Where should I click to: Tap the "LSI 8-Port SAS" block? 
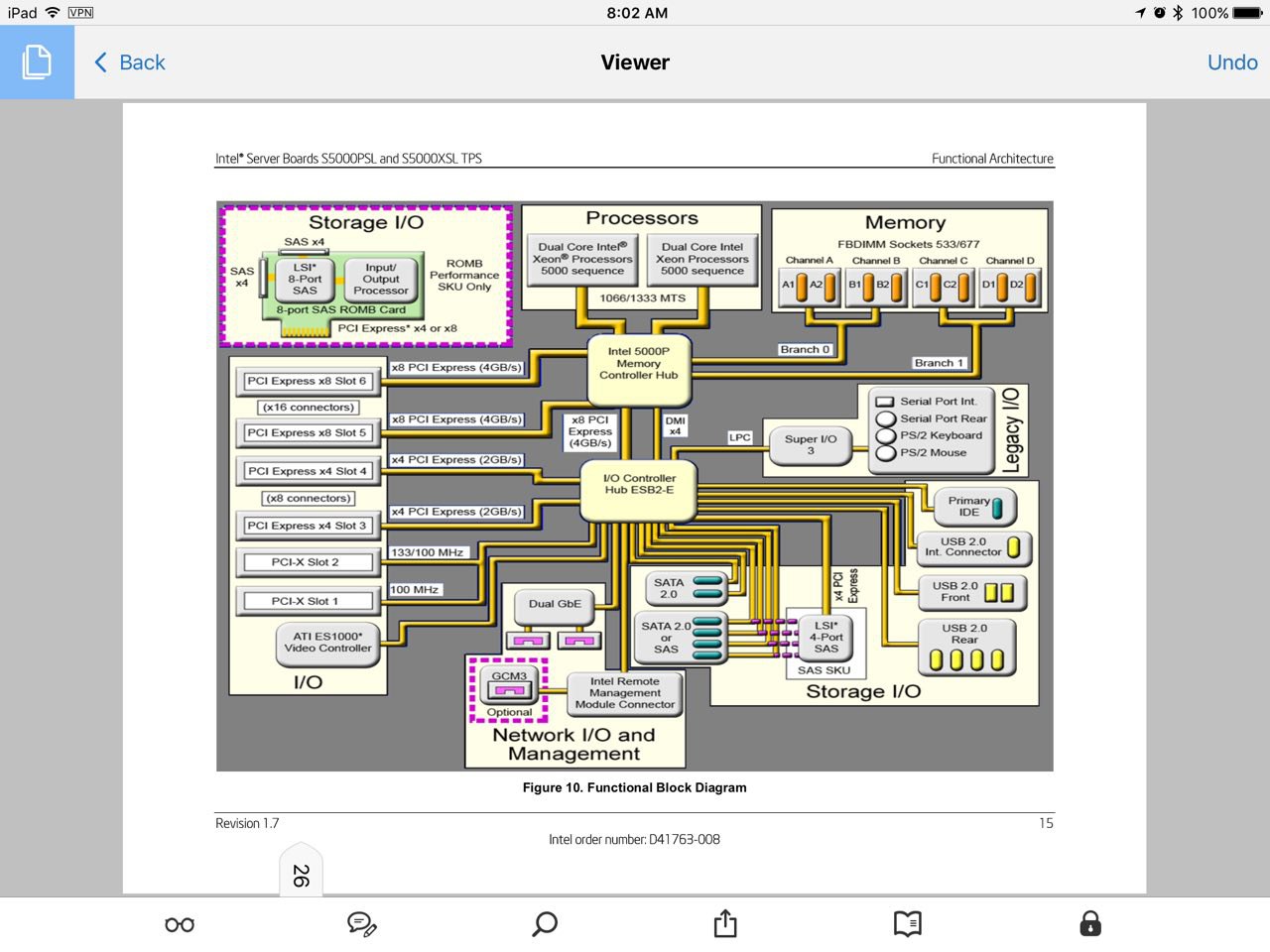coord(305,279)
